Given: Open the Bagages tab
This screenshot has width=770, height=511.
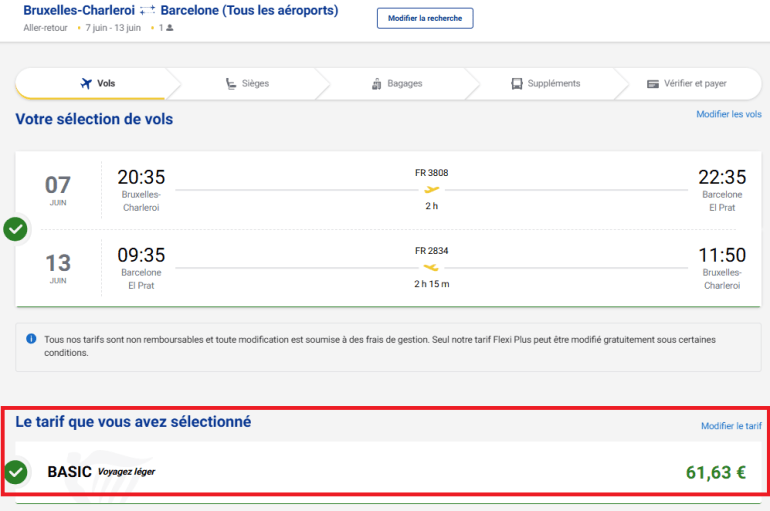Looking at the screenshot, I should click(396, 84).
